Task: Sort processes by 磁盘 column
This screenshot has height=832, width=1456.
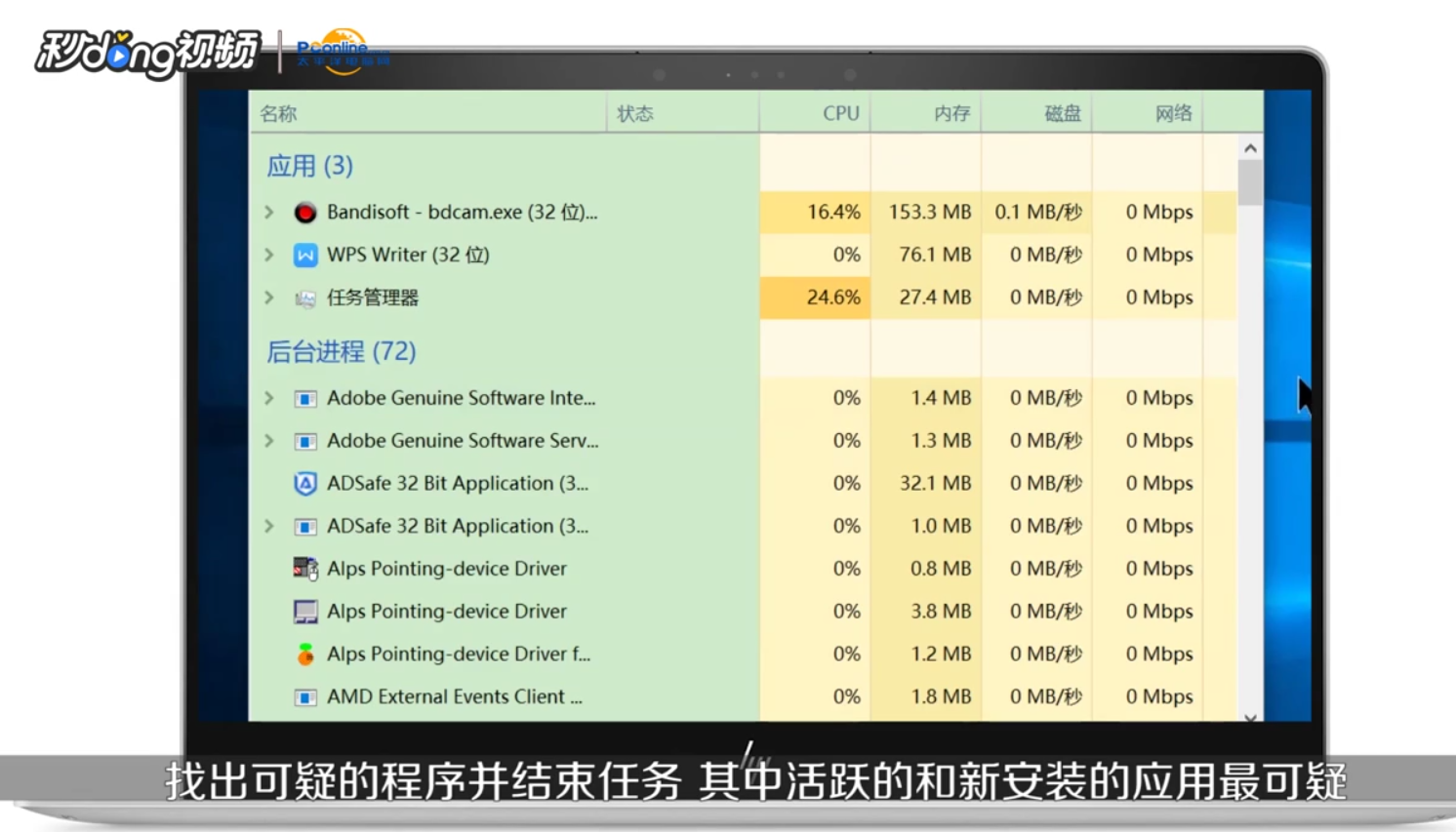Action: pyautogui.click(x=1036, y=113)
